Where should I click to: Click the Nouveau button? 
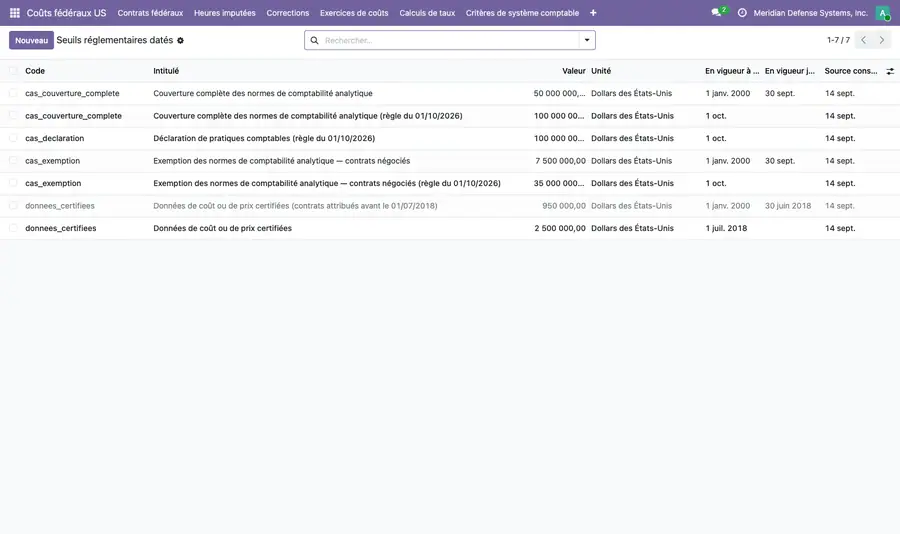31,40
